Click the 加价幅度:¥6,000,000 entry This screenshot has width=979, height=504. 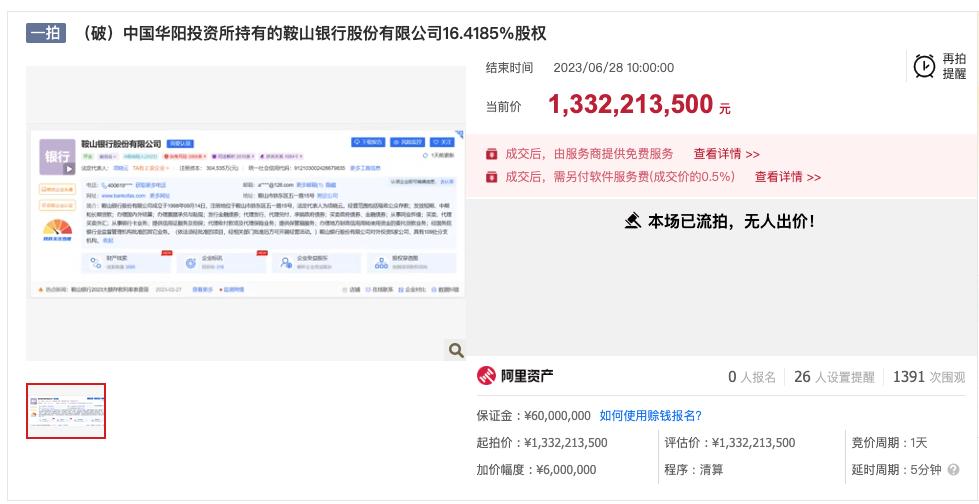(536, 470)
